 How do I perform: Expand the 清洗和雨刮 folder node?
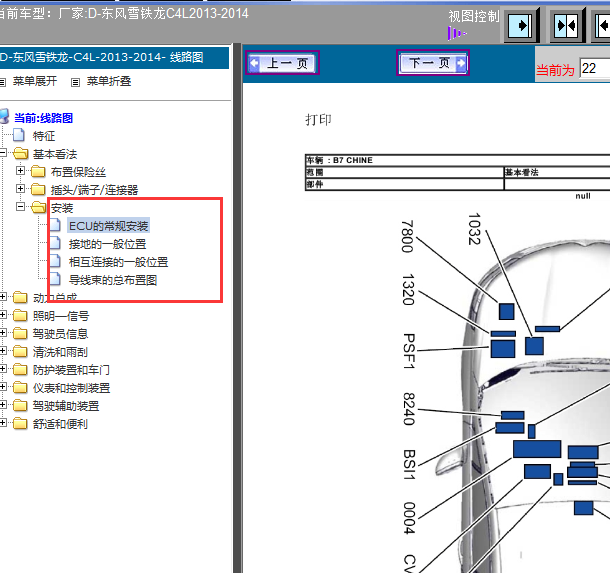tap(3, 350)
